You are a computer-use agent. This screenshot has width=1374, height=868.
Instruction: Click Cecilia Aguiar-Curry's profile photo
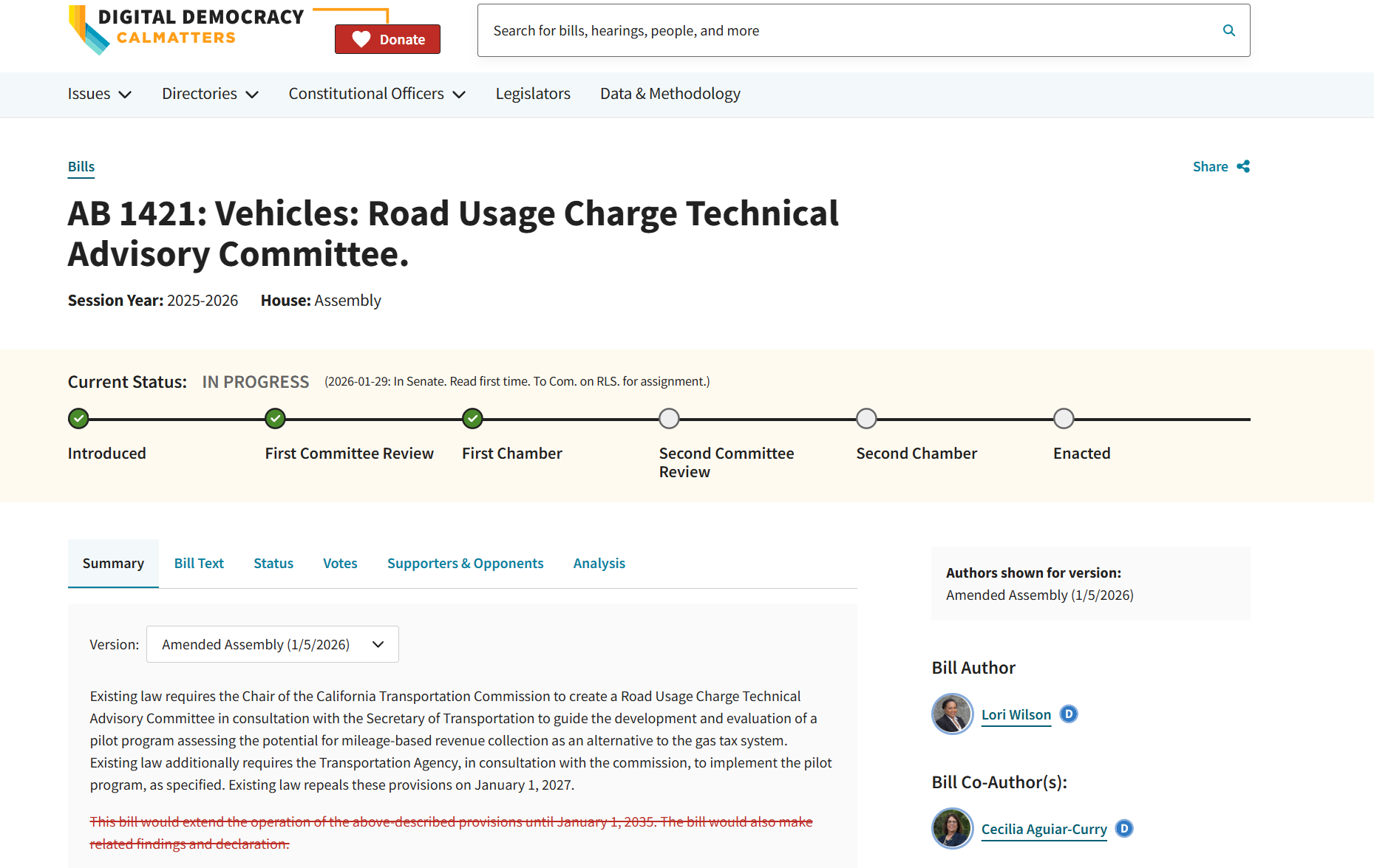pos(952,828)
